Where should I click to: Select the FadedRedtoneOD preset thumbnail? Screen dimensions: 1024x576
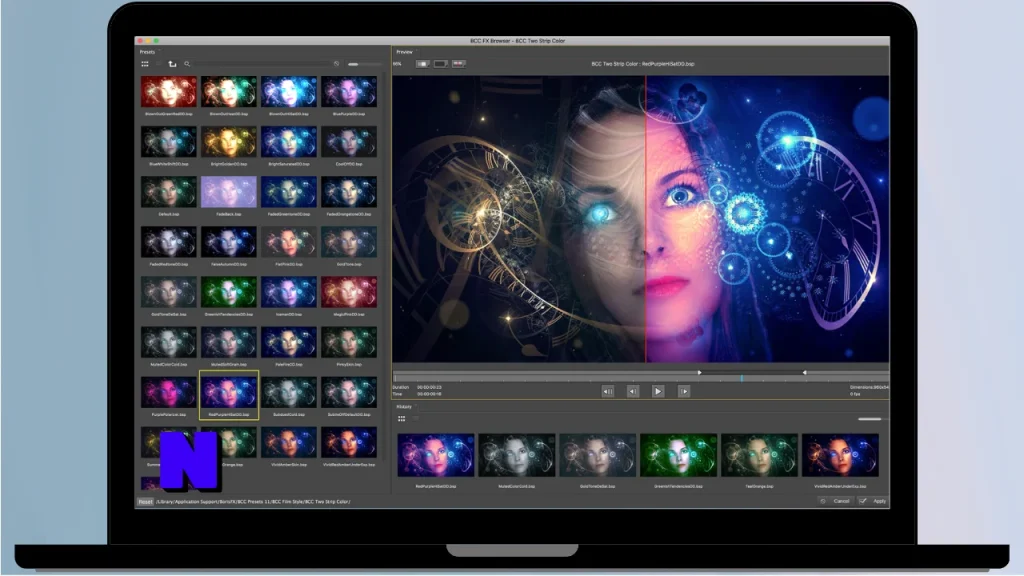pos(168,242)
